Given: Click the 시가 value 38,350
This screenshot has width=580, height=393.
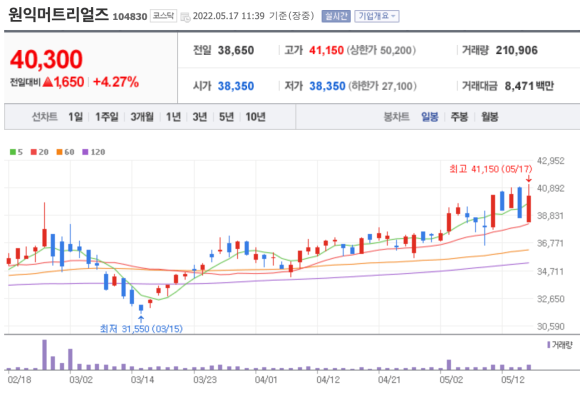Looking at the screenshot, I should pos(236,86).
